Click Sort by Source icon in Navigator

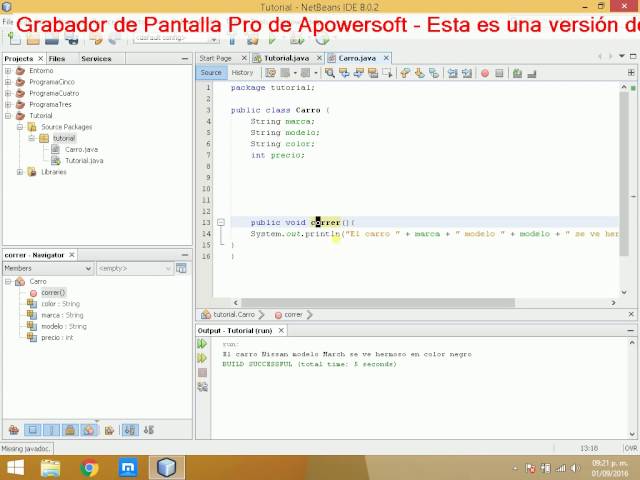149,430
